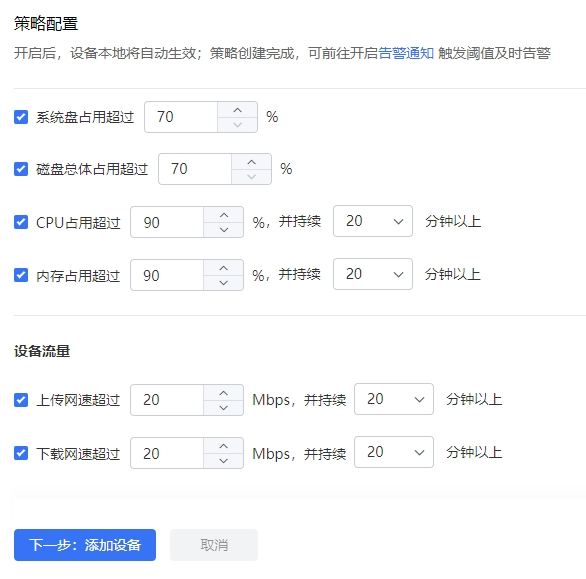Screen dimensions: 586x579
Task: Open the 告警通知 link
Action: click(406, 53)
